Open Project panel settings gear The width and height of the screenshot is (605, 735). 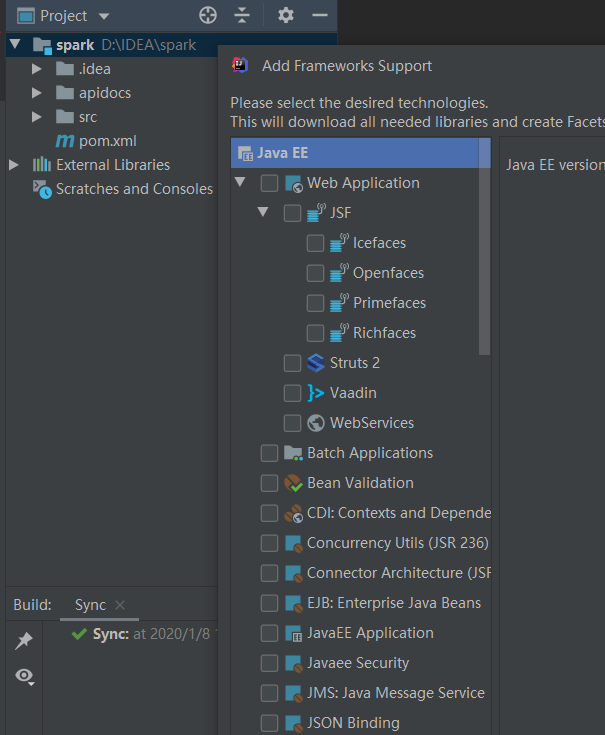(286, 16)
